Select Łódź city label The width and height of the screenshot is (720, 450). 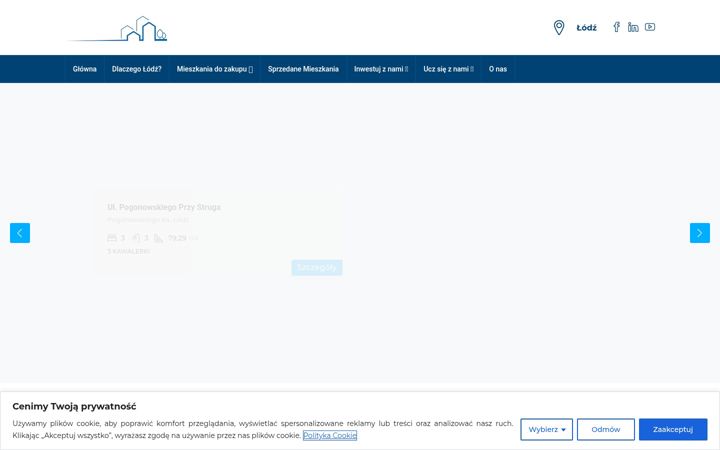point(586,28)
